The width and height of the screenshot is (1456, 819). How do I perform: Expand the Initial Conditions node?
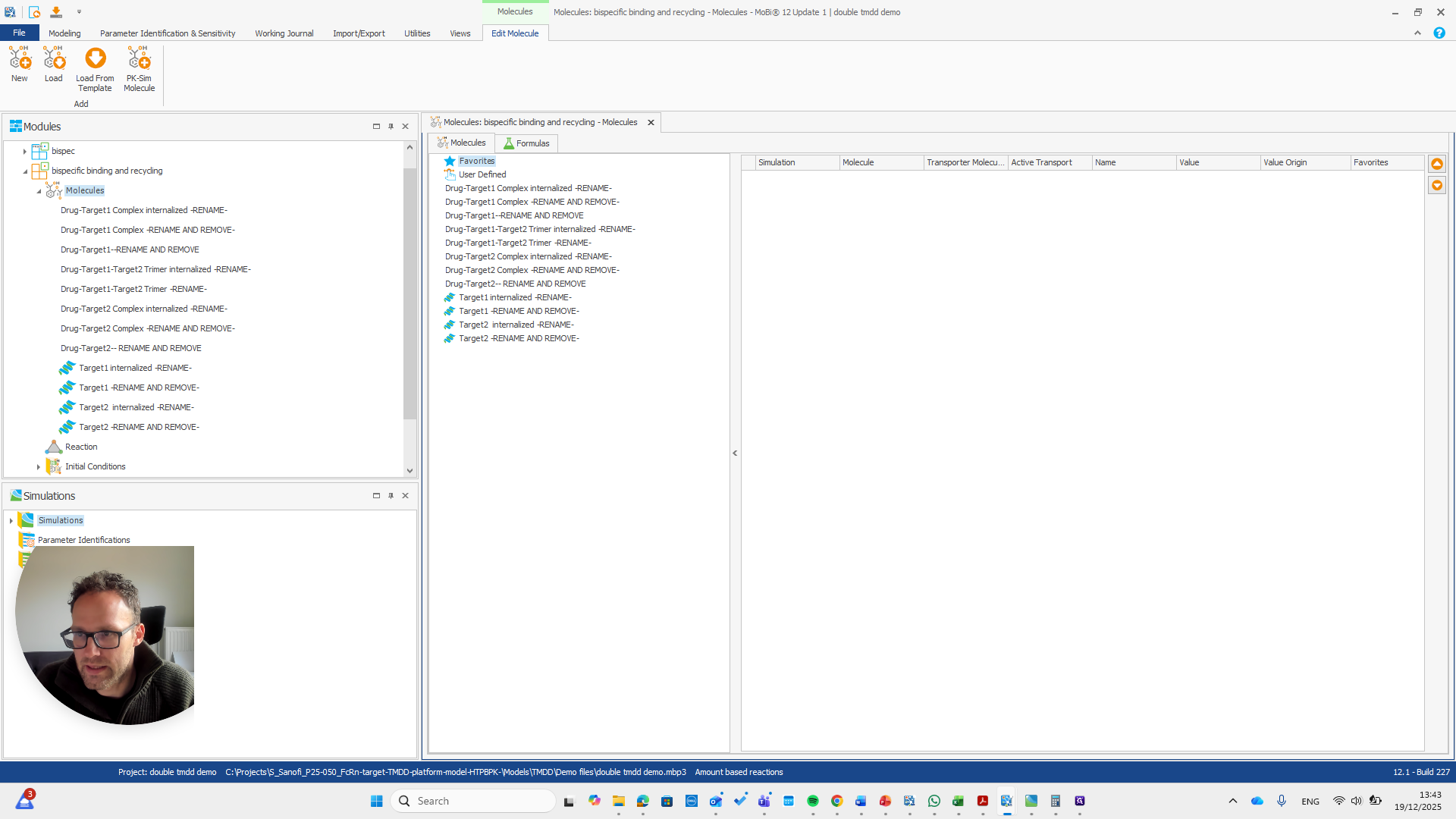(x=39, y=467)
